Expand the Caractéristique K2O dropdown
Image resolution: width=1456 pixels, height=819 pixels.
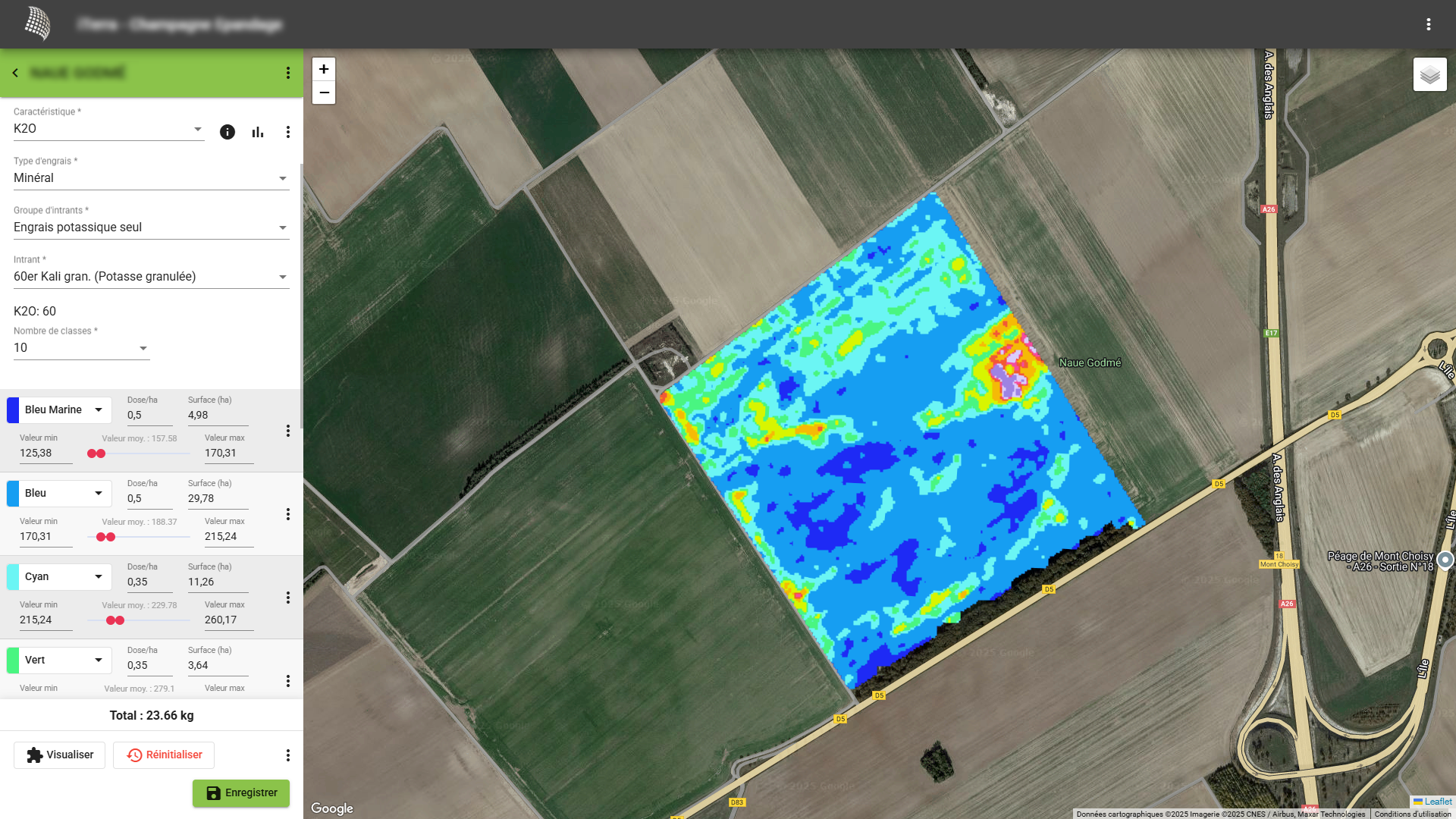[108, 129]
